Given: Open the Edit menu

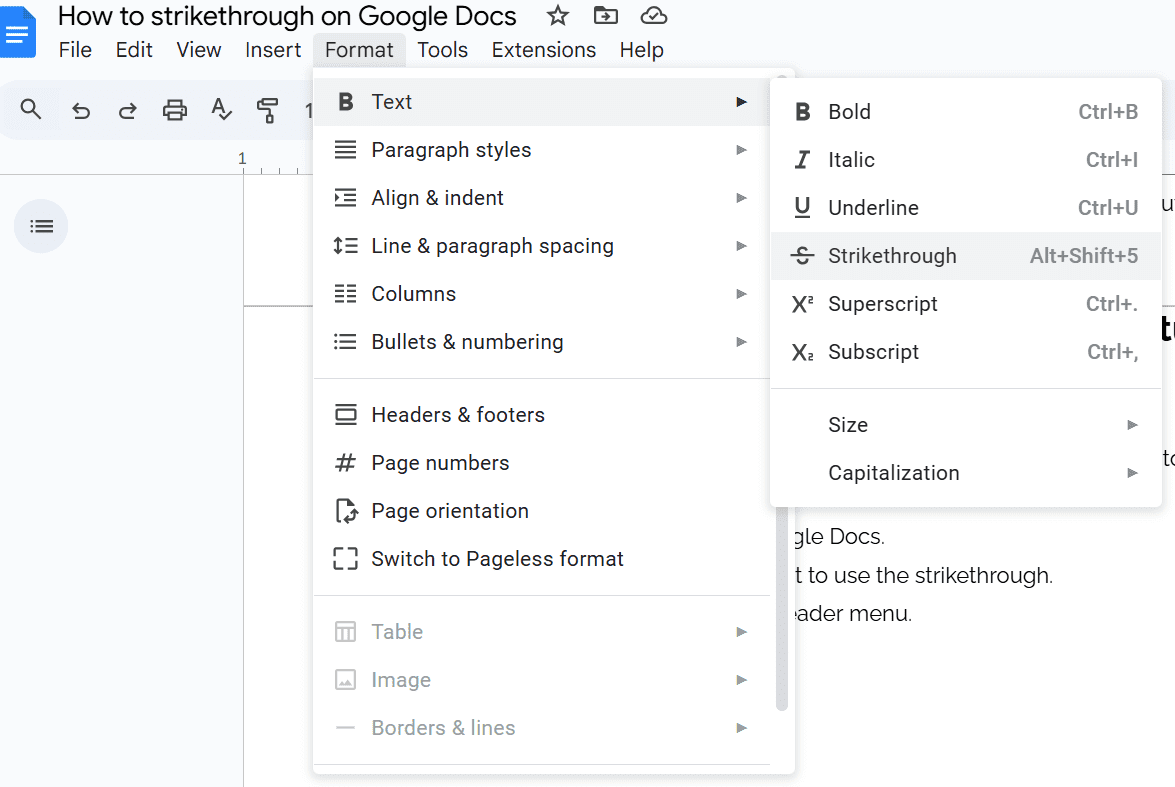Looking at the screenshot, I should coord(134,49).
